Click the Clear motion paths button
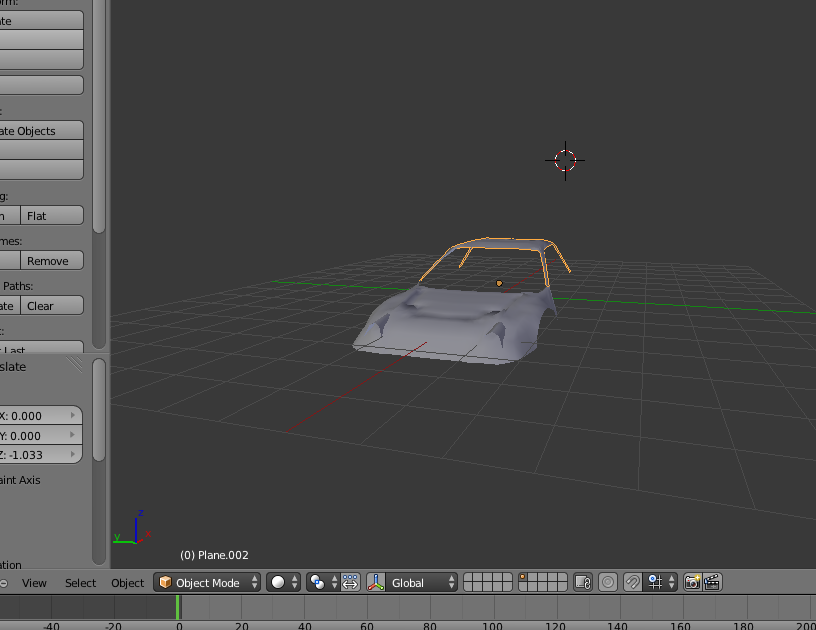Image resolution: width=816 pixels, height=630 pixels. point(52,306)
